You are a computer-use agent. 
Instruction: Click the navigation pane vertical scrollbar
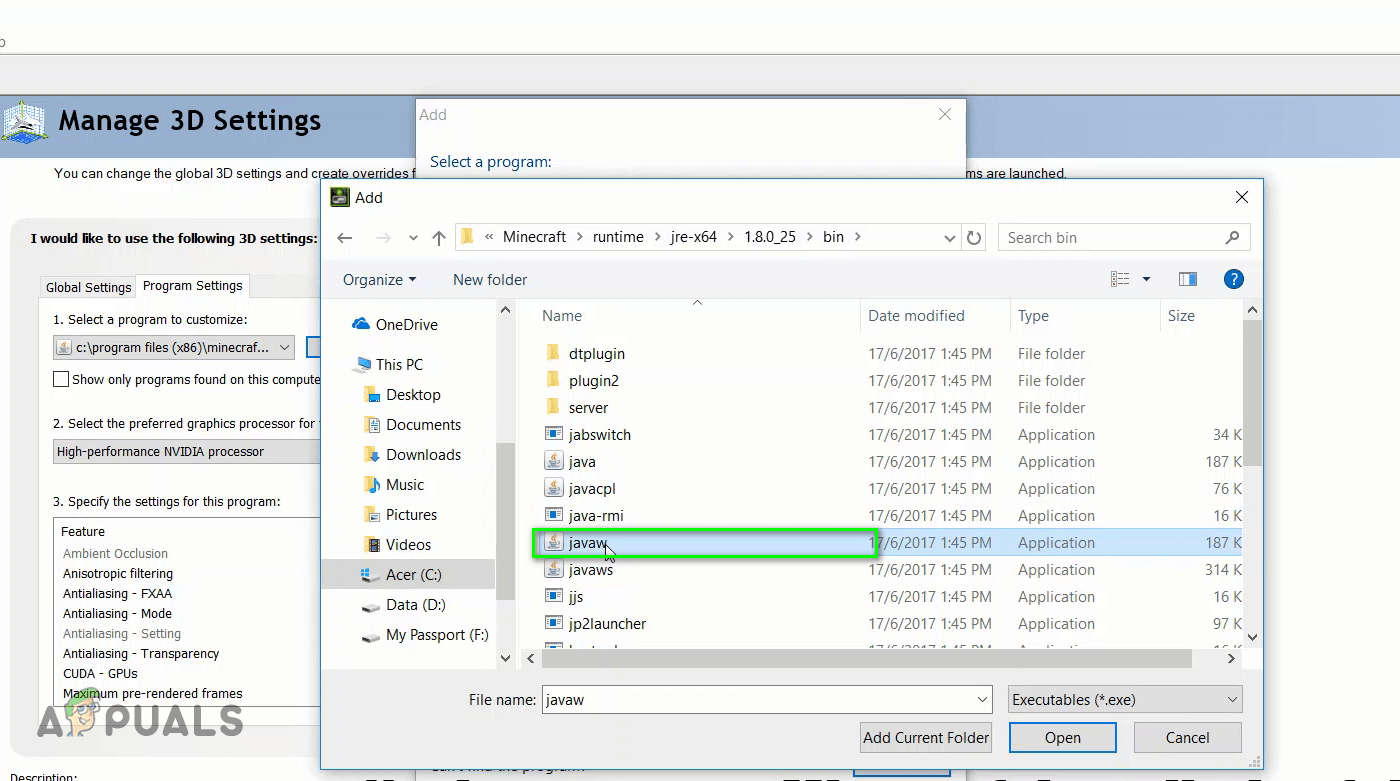click(x=505, y=521)
